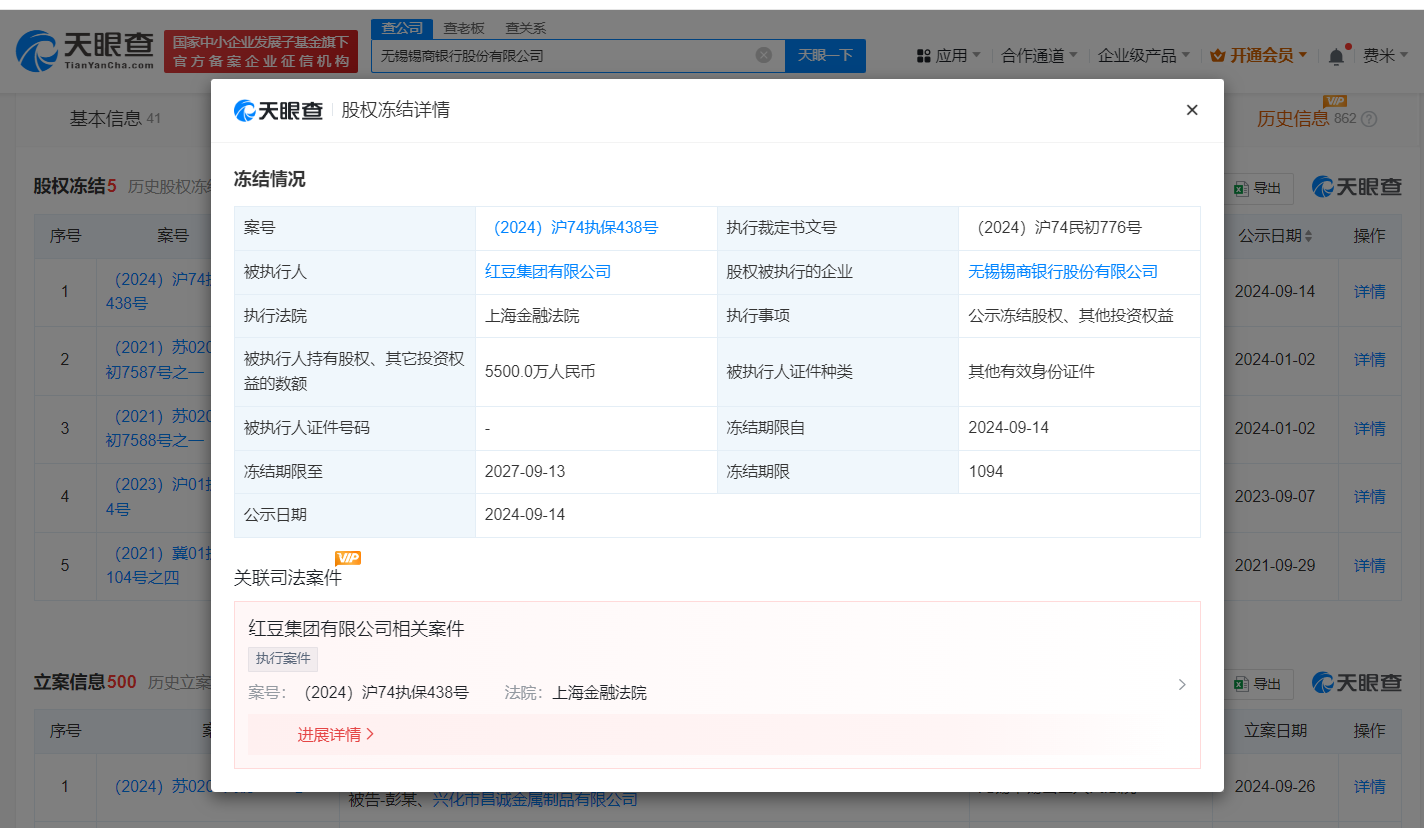Viewport: 1424px width, 828px height.
Task: Open the 应用 grid apps icon
Action: (x=922, y=55)
